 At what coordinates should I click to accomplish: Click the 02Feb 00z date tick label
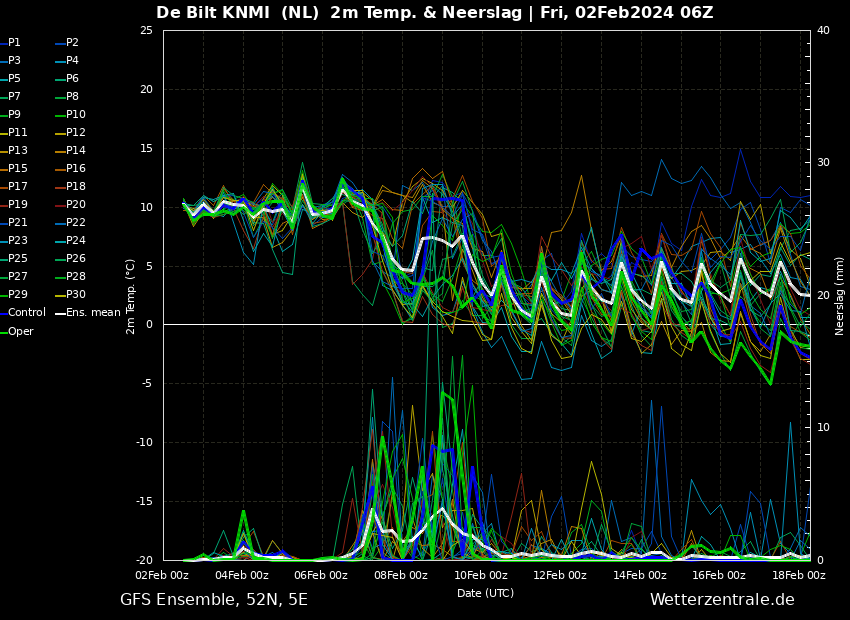tap(162, 576)
